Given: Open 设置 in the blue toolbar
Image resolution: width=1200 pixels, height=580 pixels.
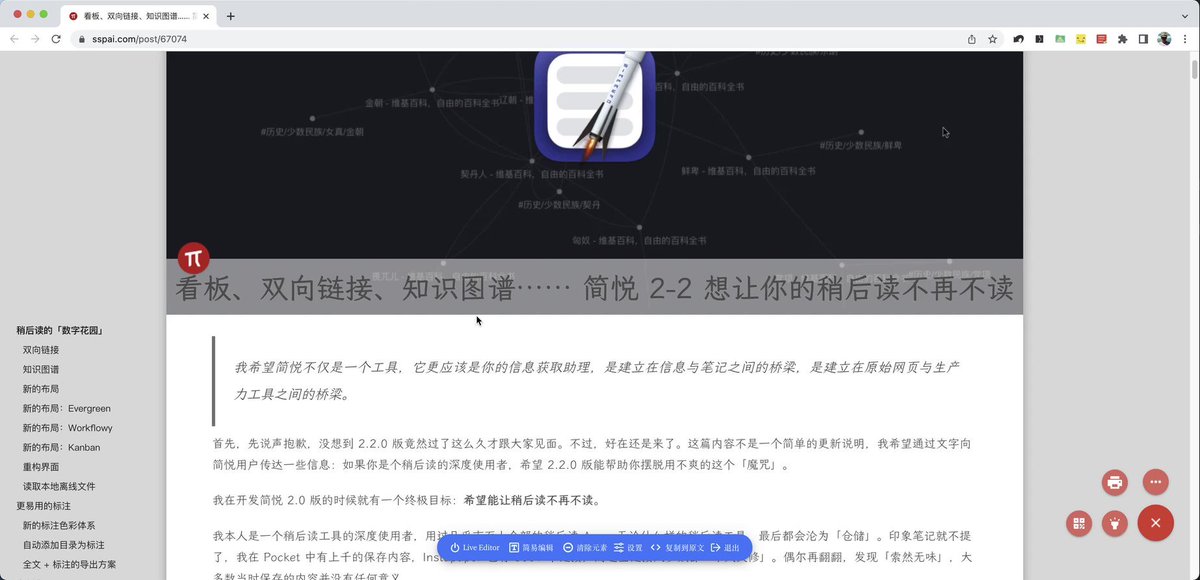Looking at the screenshot, I should (x=628, y=548).
